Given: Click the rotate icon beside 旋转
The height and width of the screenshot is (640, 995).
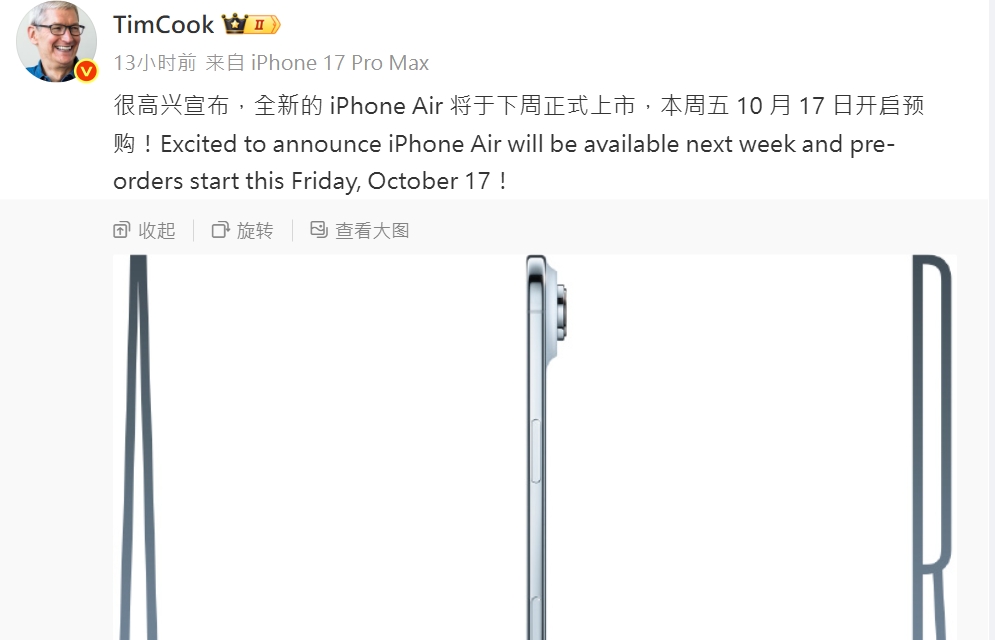Looking at the screenshot, I should [x=220, y=230].
